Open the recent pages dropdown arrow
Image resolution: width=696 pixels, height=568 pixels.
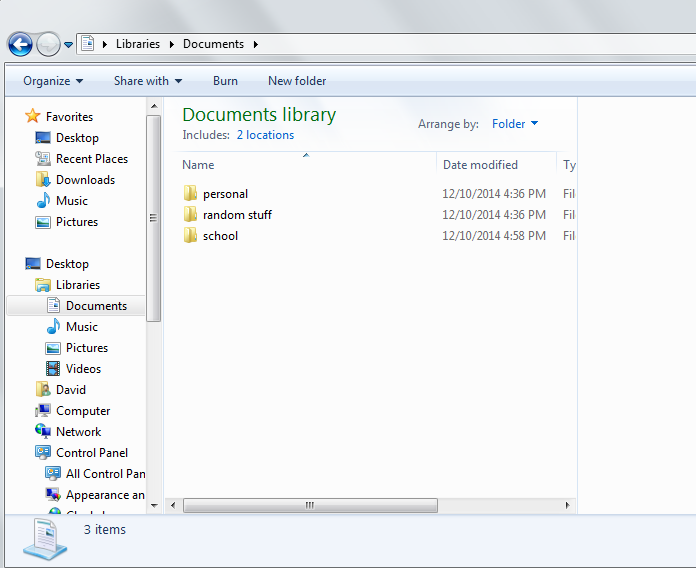68,44
